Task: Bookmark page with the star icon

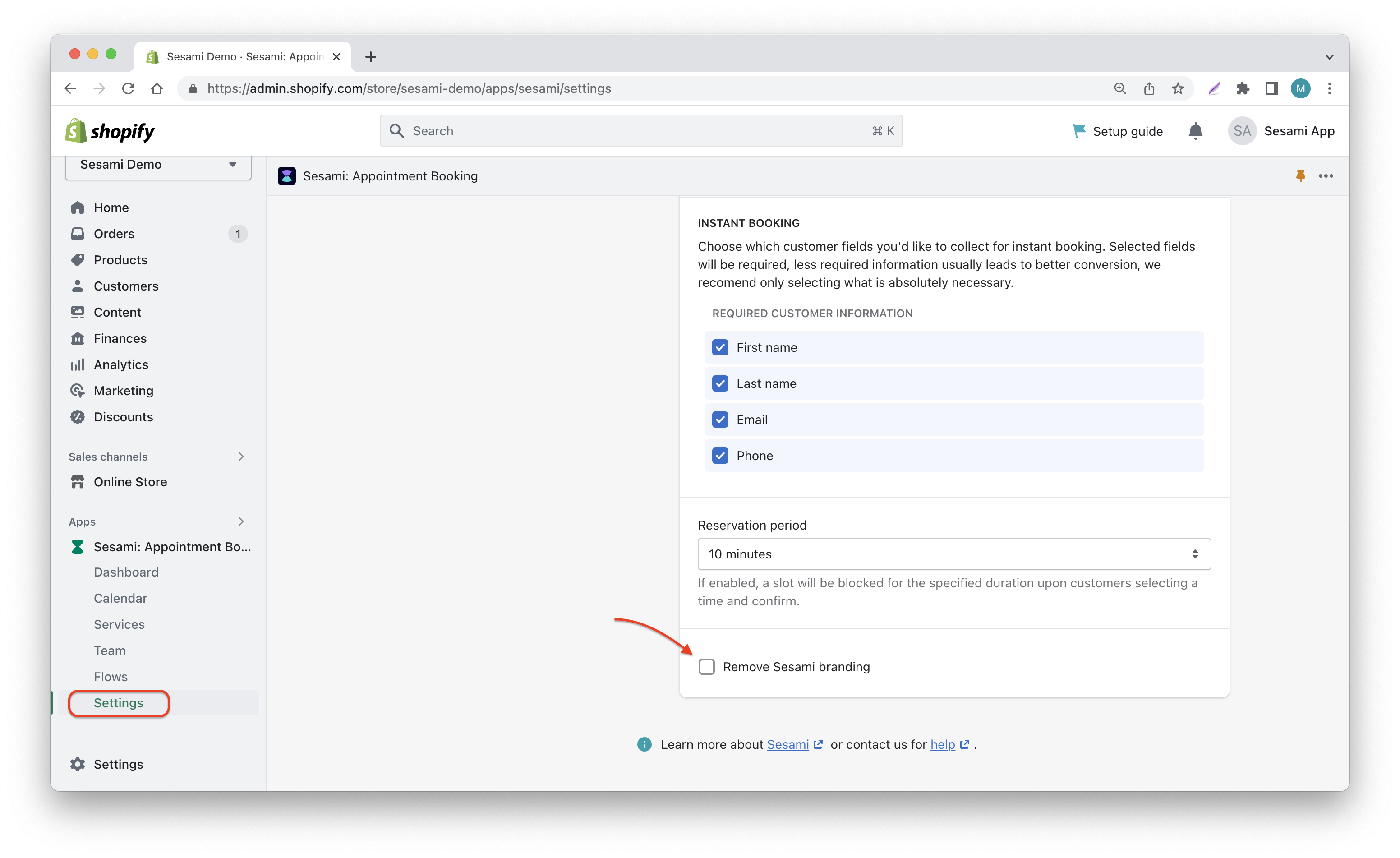Action: (1178, 88)
